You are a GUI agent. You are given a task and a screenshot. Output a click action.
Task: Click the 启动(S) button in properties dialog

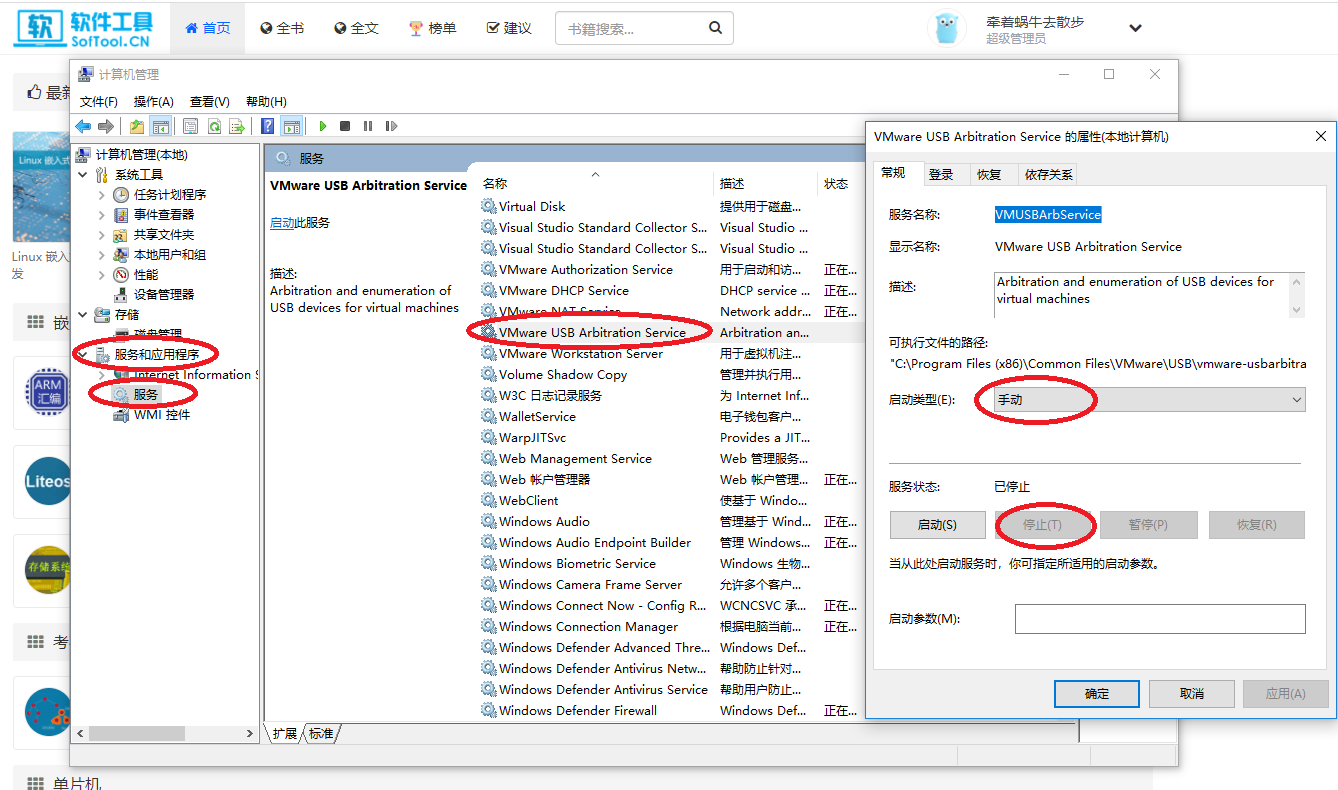tap(937, 525)
